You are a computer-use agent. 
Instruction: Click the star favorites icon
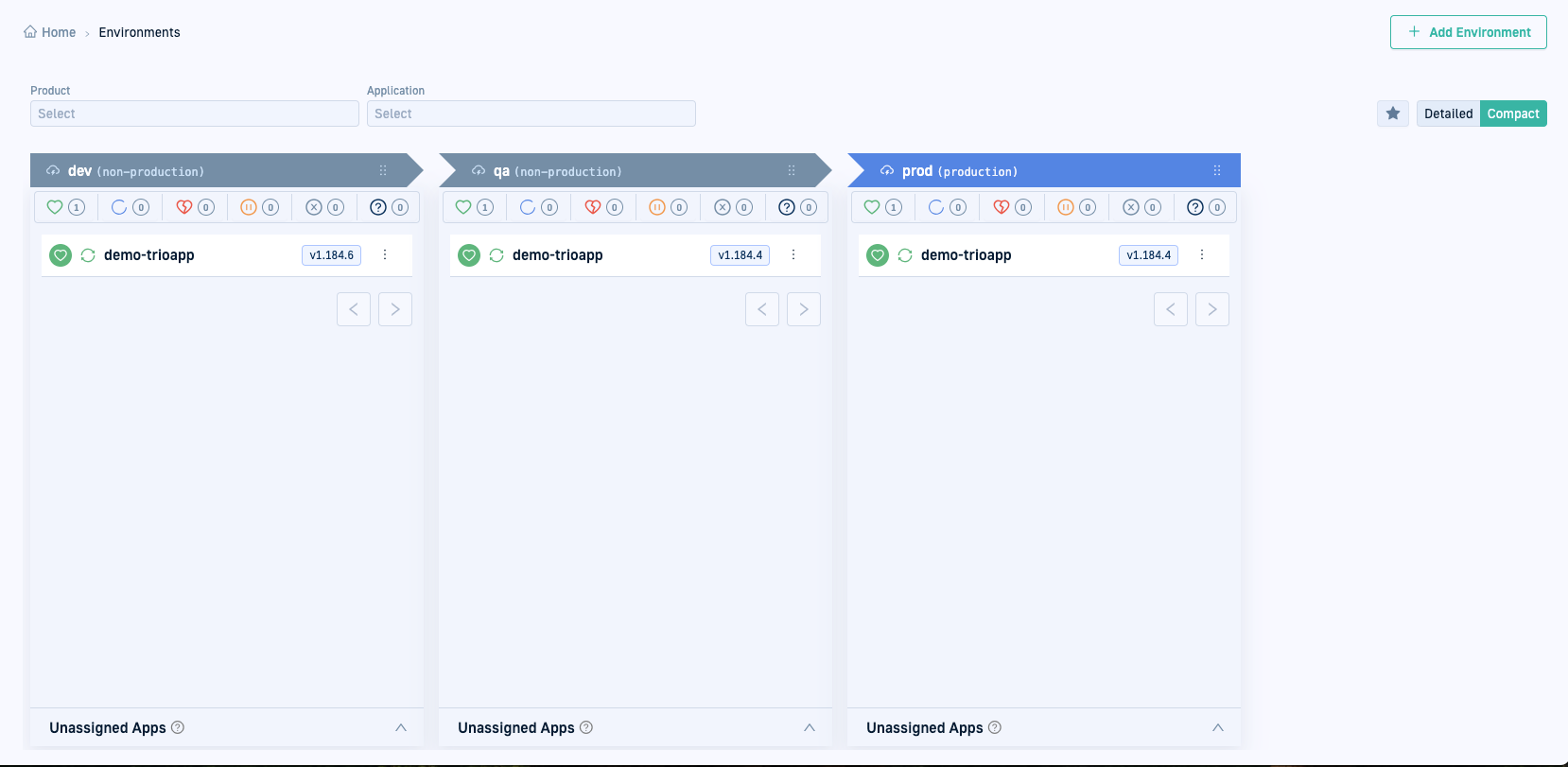(1392, 113)
